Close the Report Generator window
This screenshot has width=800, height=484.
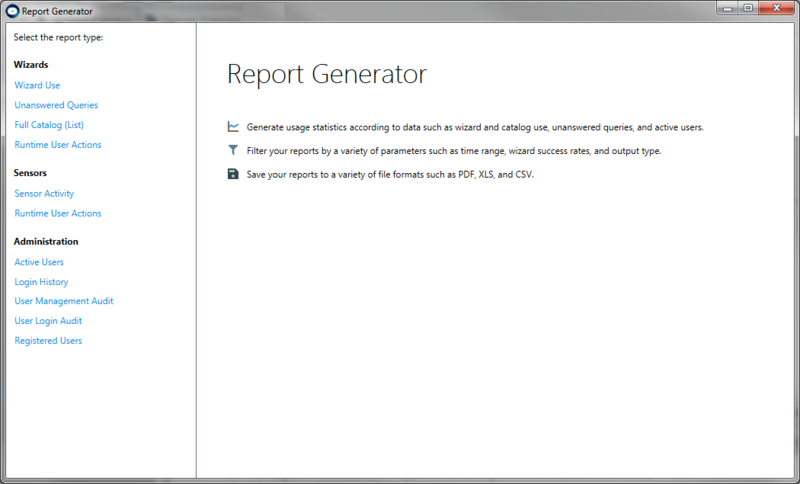pos(777,8)
